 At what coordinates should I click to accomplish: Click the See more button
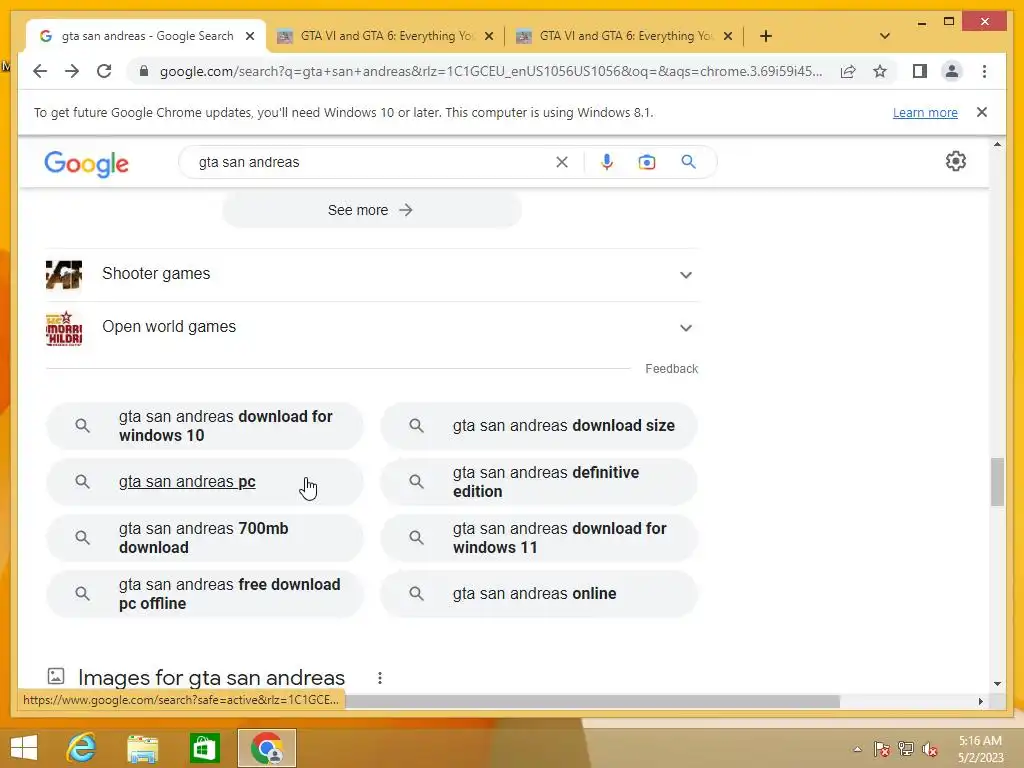tap(372, 210)
